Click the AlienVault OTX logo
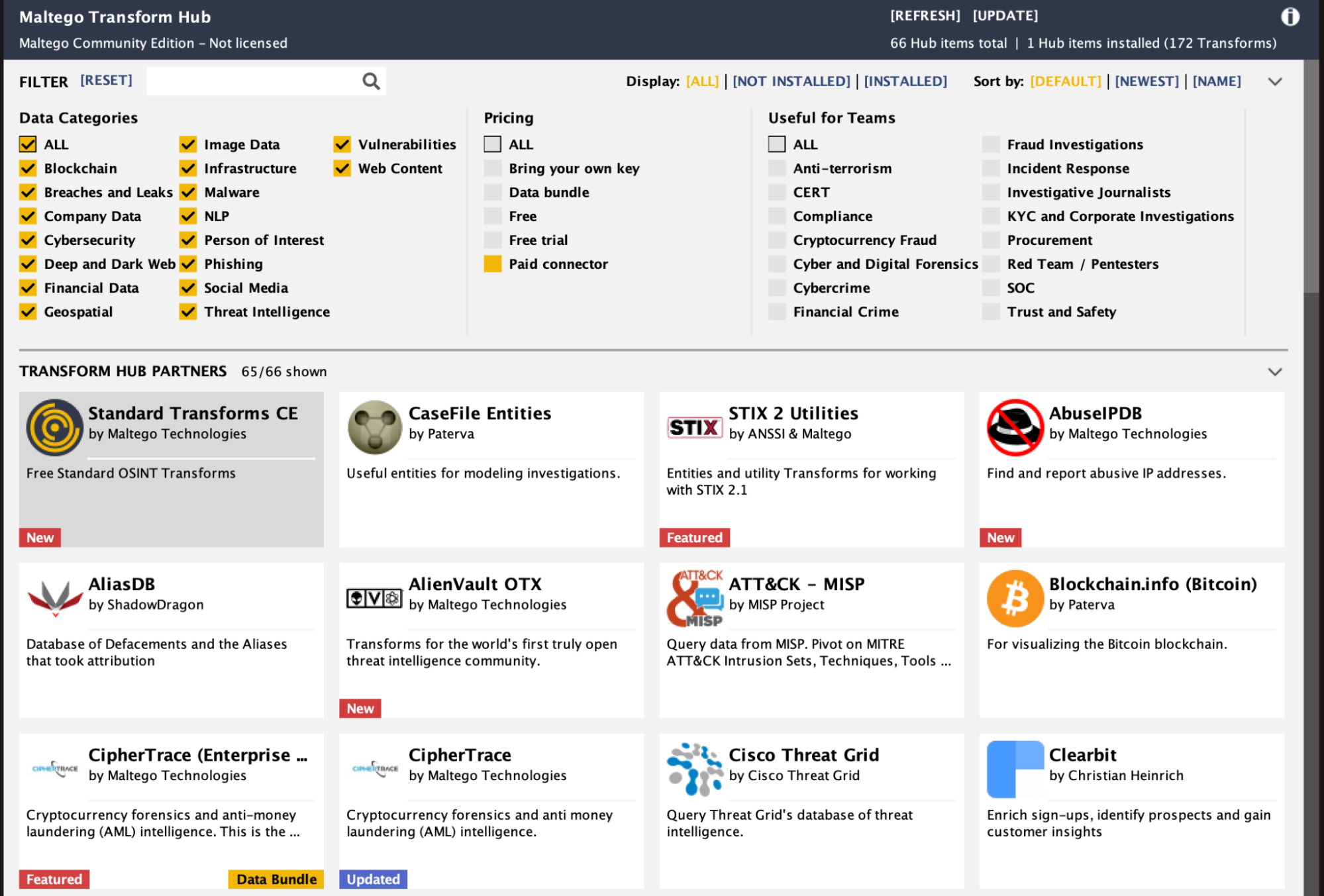This screenshot has height=896, width=1324. pyautogui.click(x=374, y=598)
